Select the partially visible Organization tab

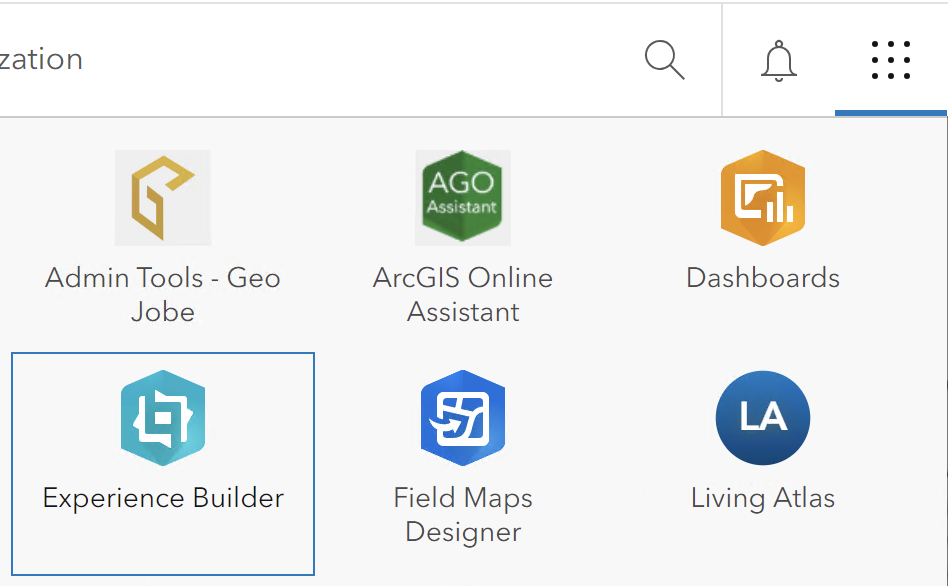point(41,59)
